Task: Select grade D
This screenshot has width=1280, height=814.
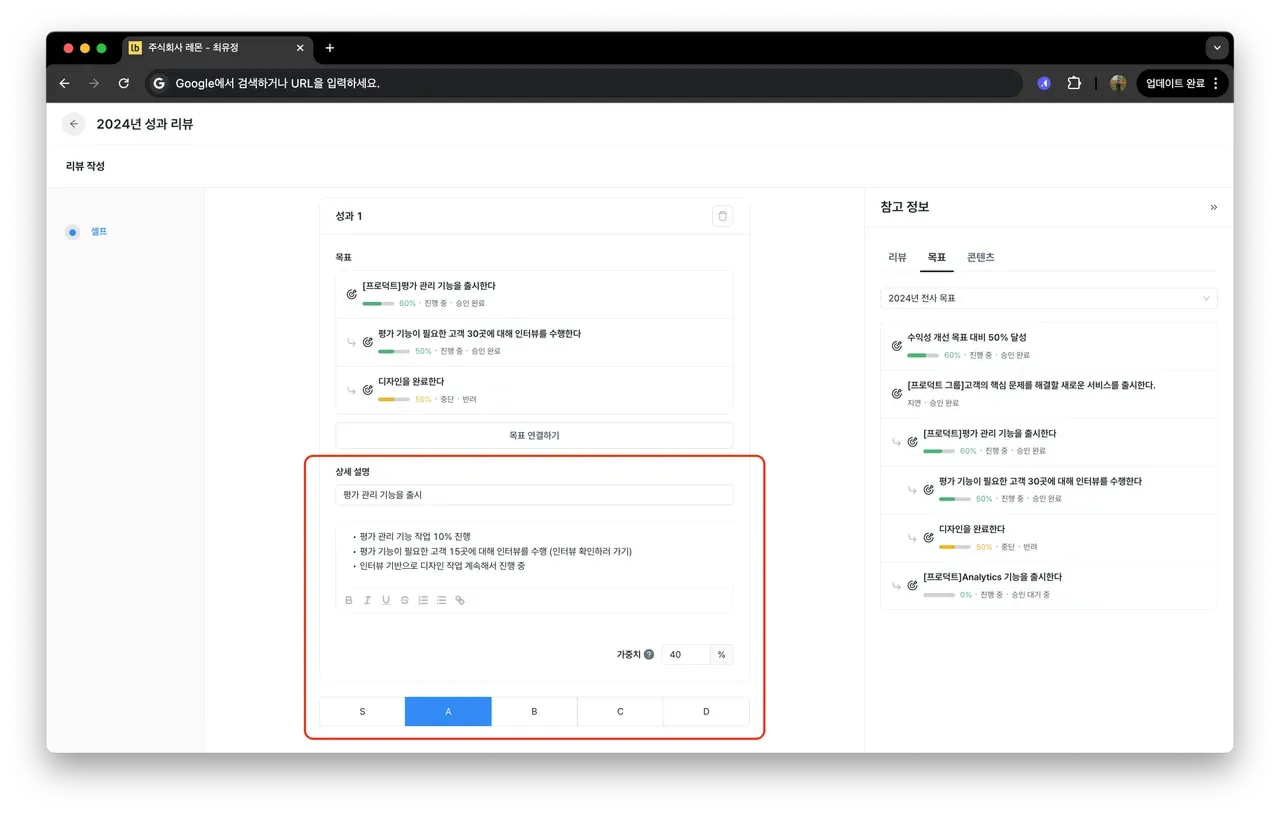Action: (x=706, y=711)
